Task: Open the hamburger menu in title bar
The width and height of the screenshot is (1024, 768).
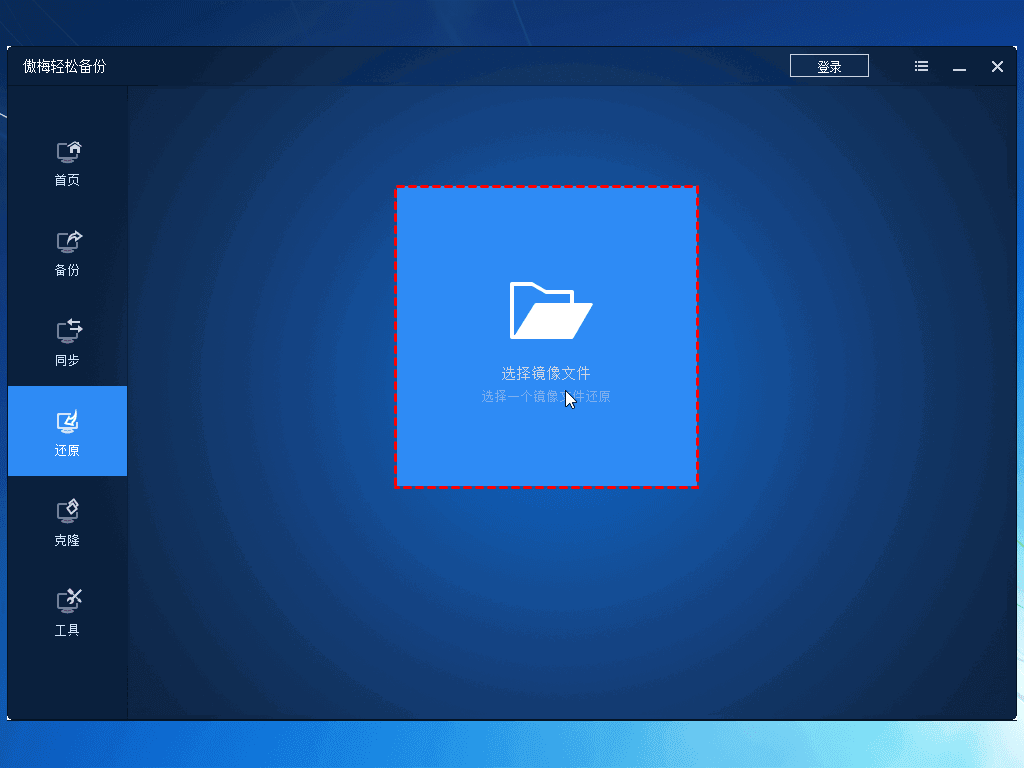Action: pos(921,66)
